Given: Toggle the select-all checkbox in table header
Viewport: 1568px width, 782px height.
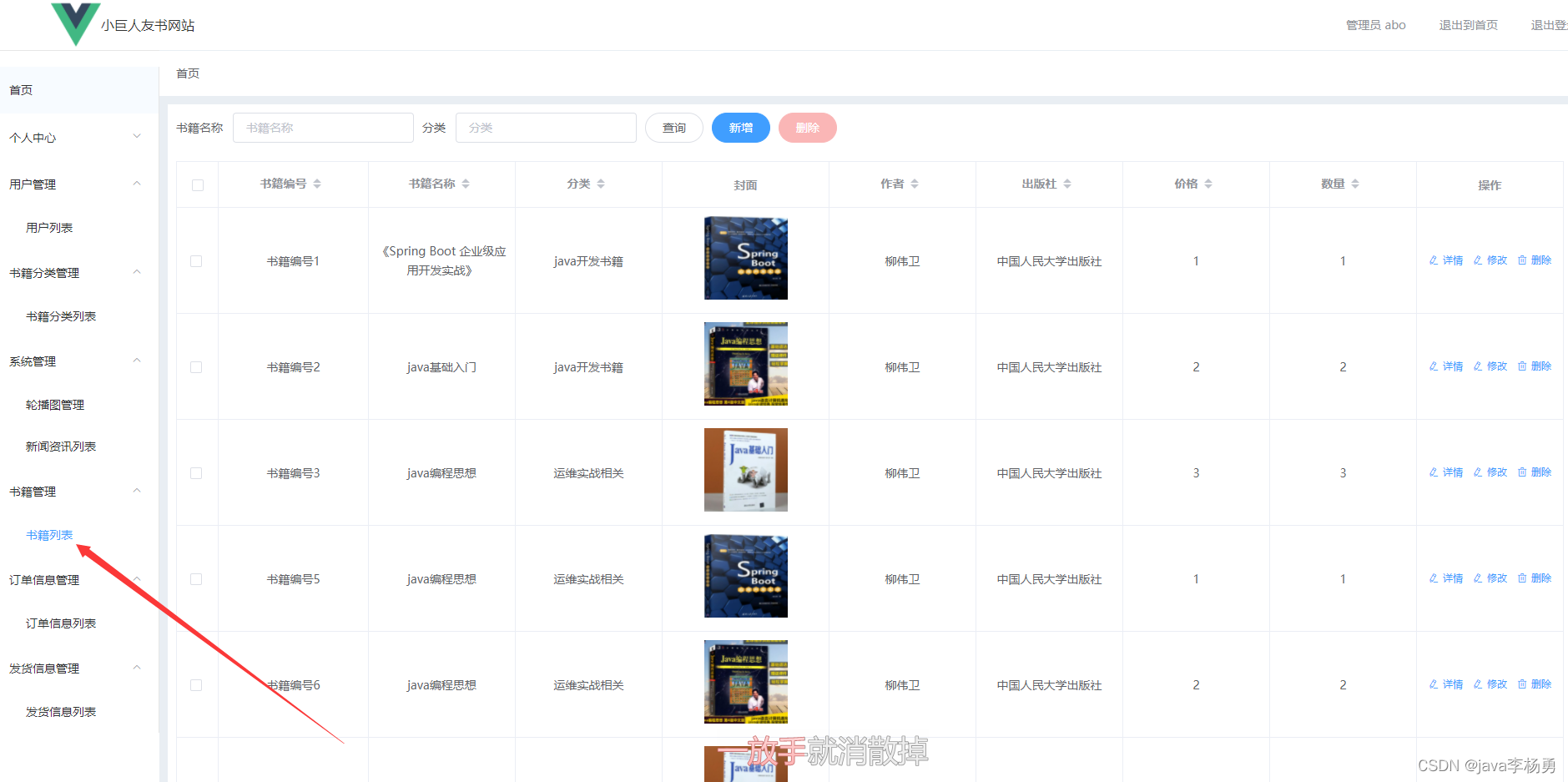Looking at the screenshot, I should pyautogui.click(x=198, y=185).
